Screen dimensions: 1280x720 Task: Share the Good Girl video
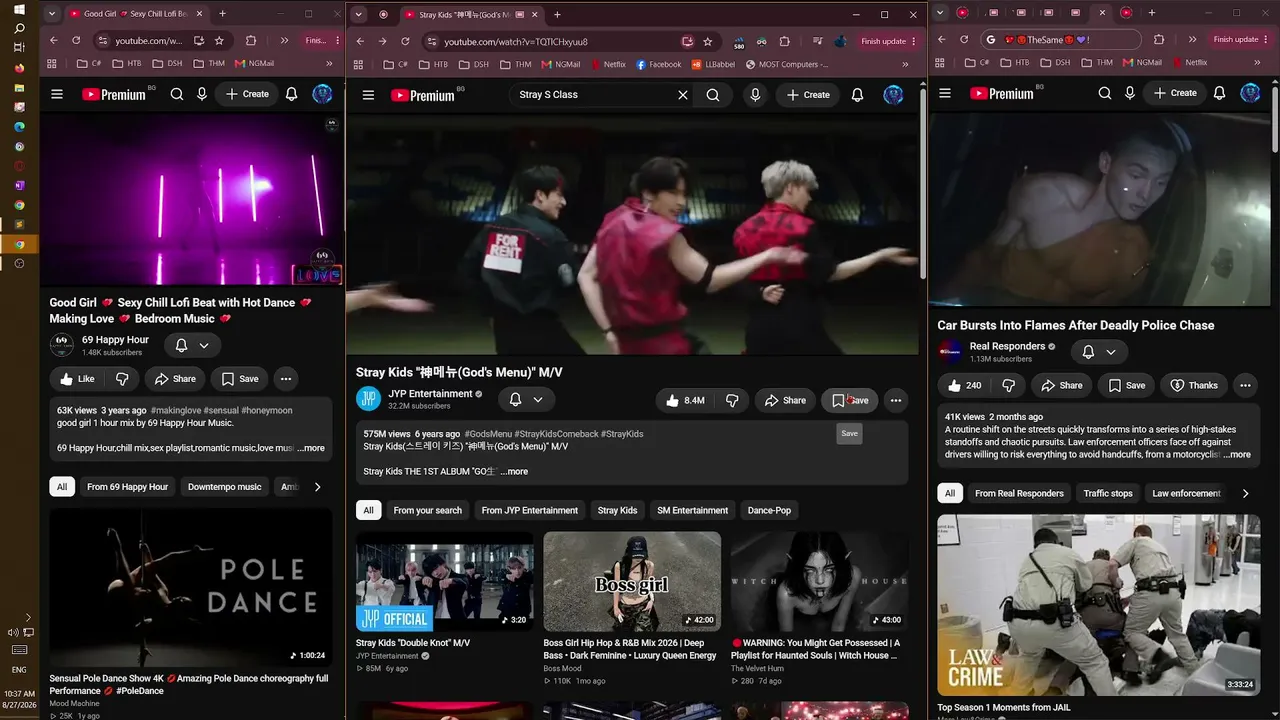pyautogui.click(x=175, y=379)
